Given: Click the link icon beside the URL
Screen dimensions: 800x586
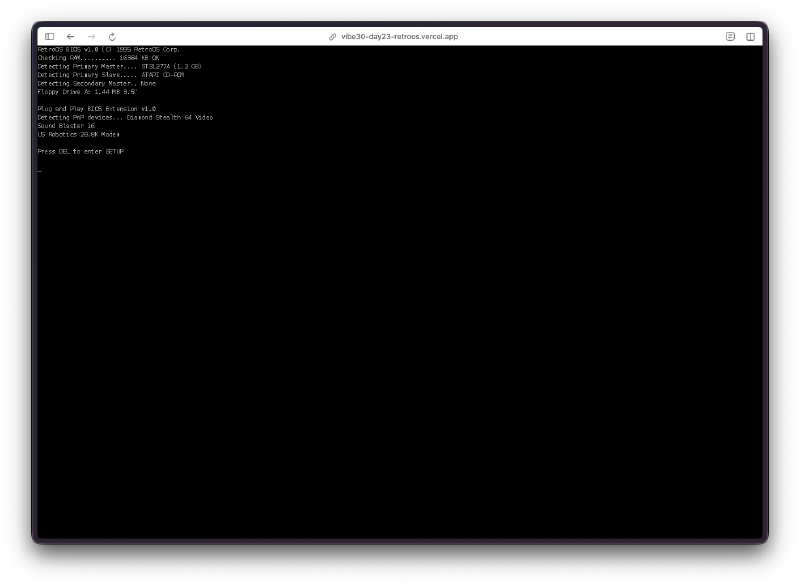Looking at the screenshot, I should pos(333,36).
